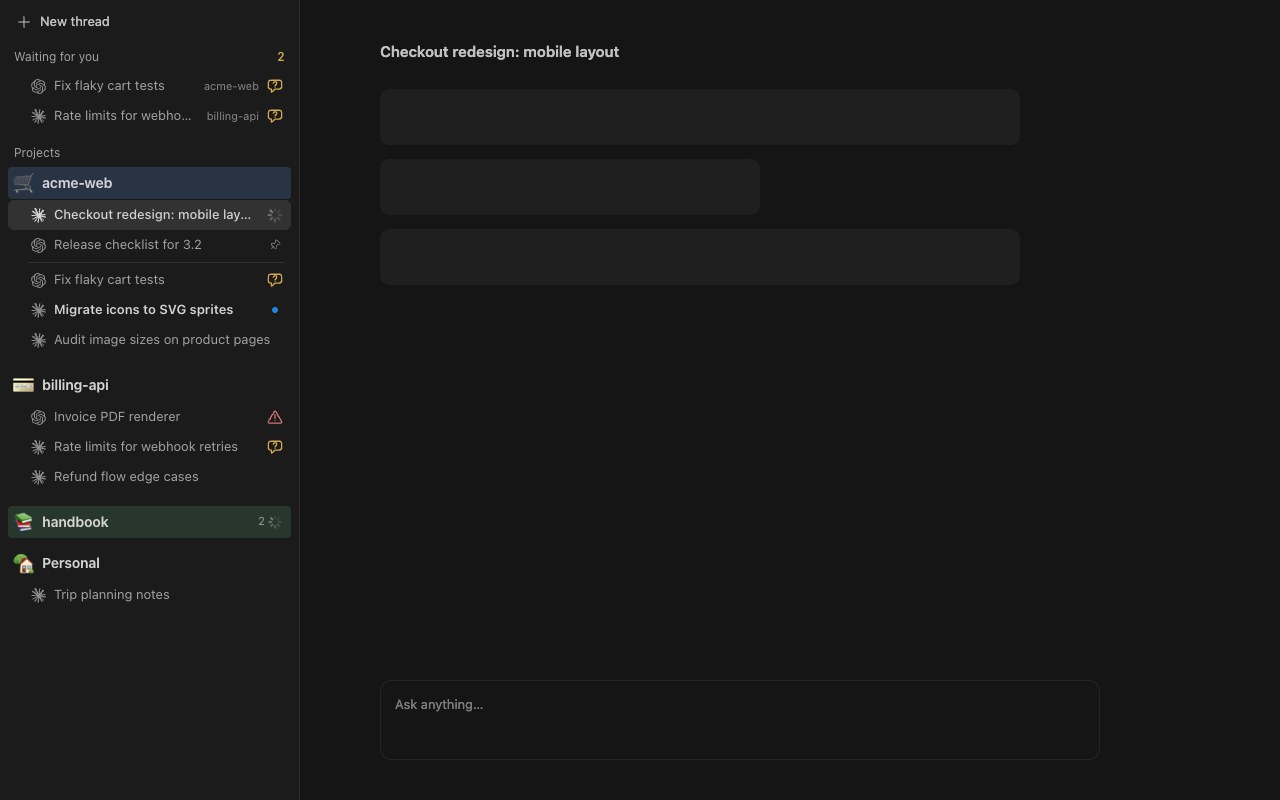Click the asterisk icon of Checkout redesign thread
The image size is (1280, 800).
point(38,215)
